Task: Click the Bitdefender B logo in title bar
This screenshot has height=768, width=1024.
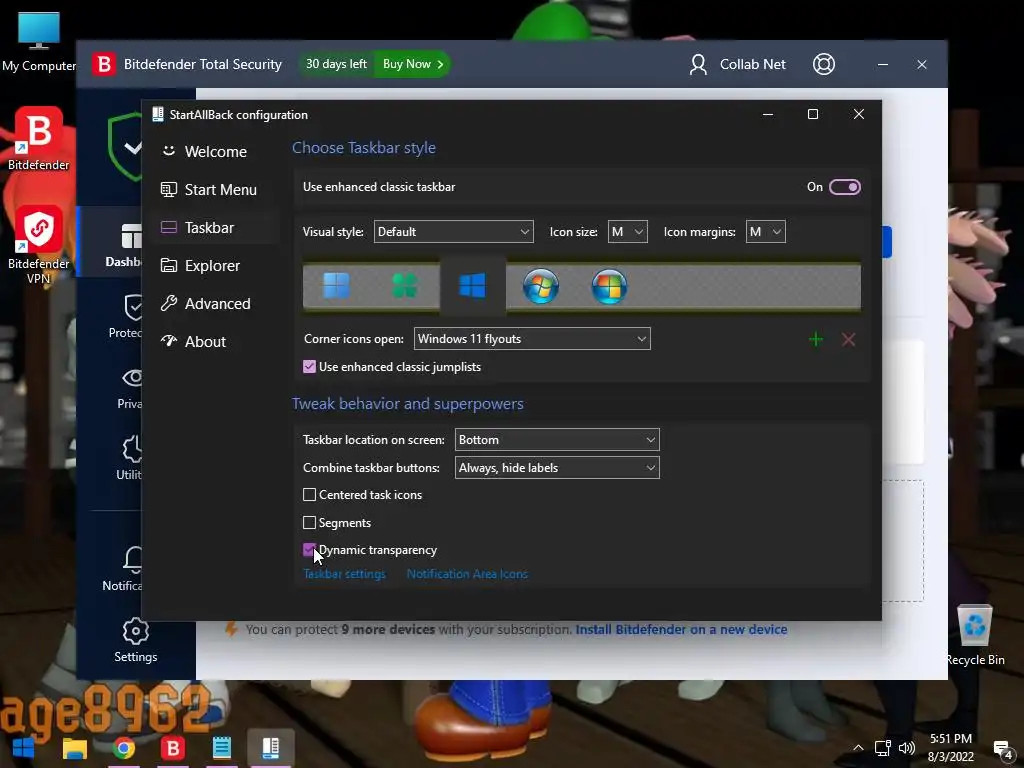Action: point(103,64)
